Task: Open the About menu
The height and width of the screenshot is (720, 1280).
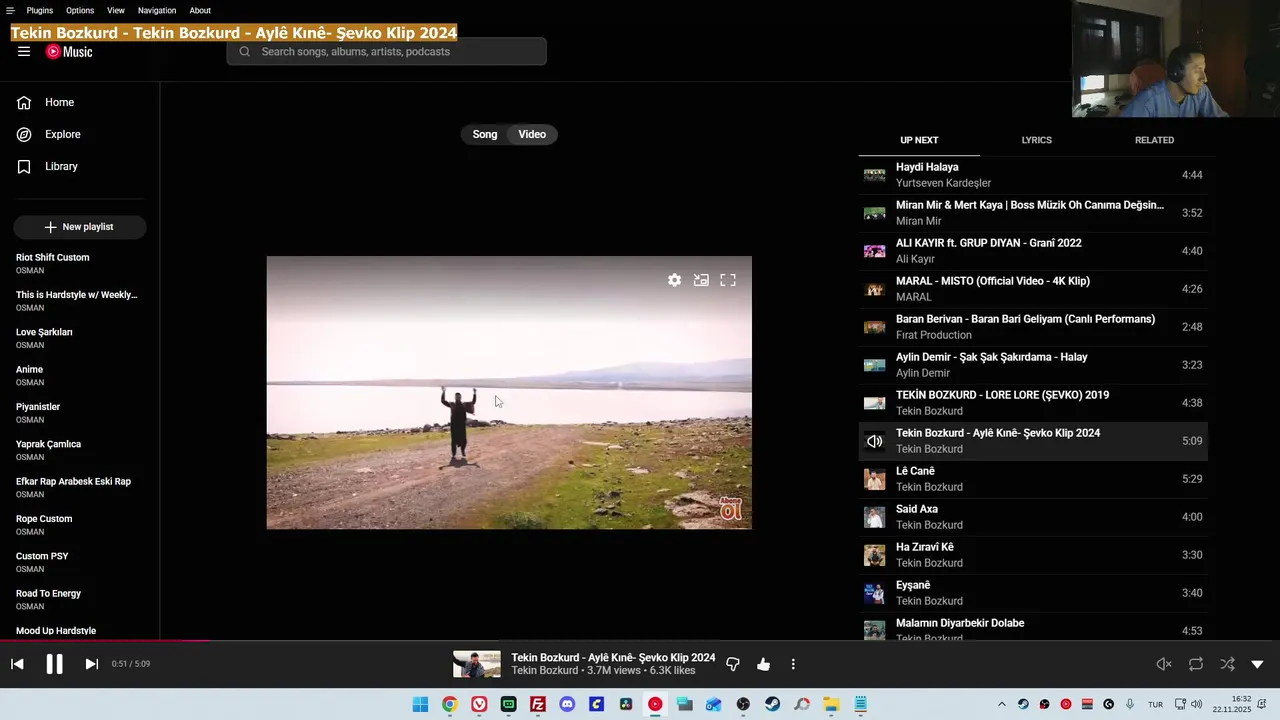Action: (x=200, y=11)
